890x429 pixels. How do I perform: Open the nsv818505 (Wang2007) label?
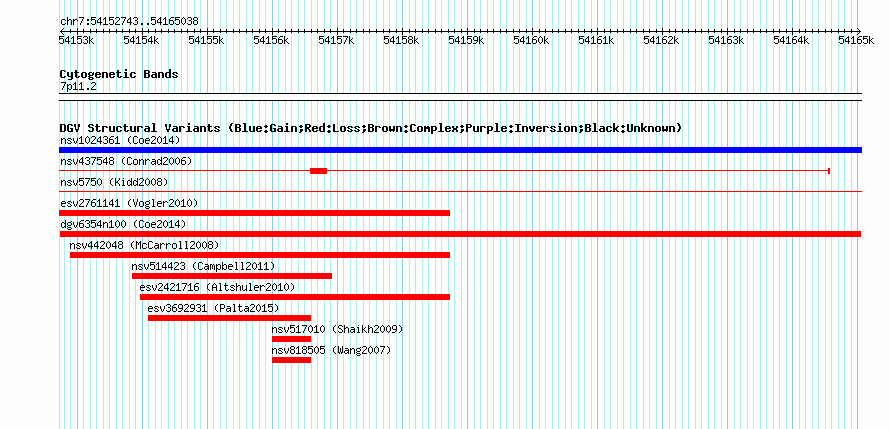331,350
